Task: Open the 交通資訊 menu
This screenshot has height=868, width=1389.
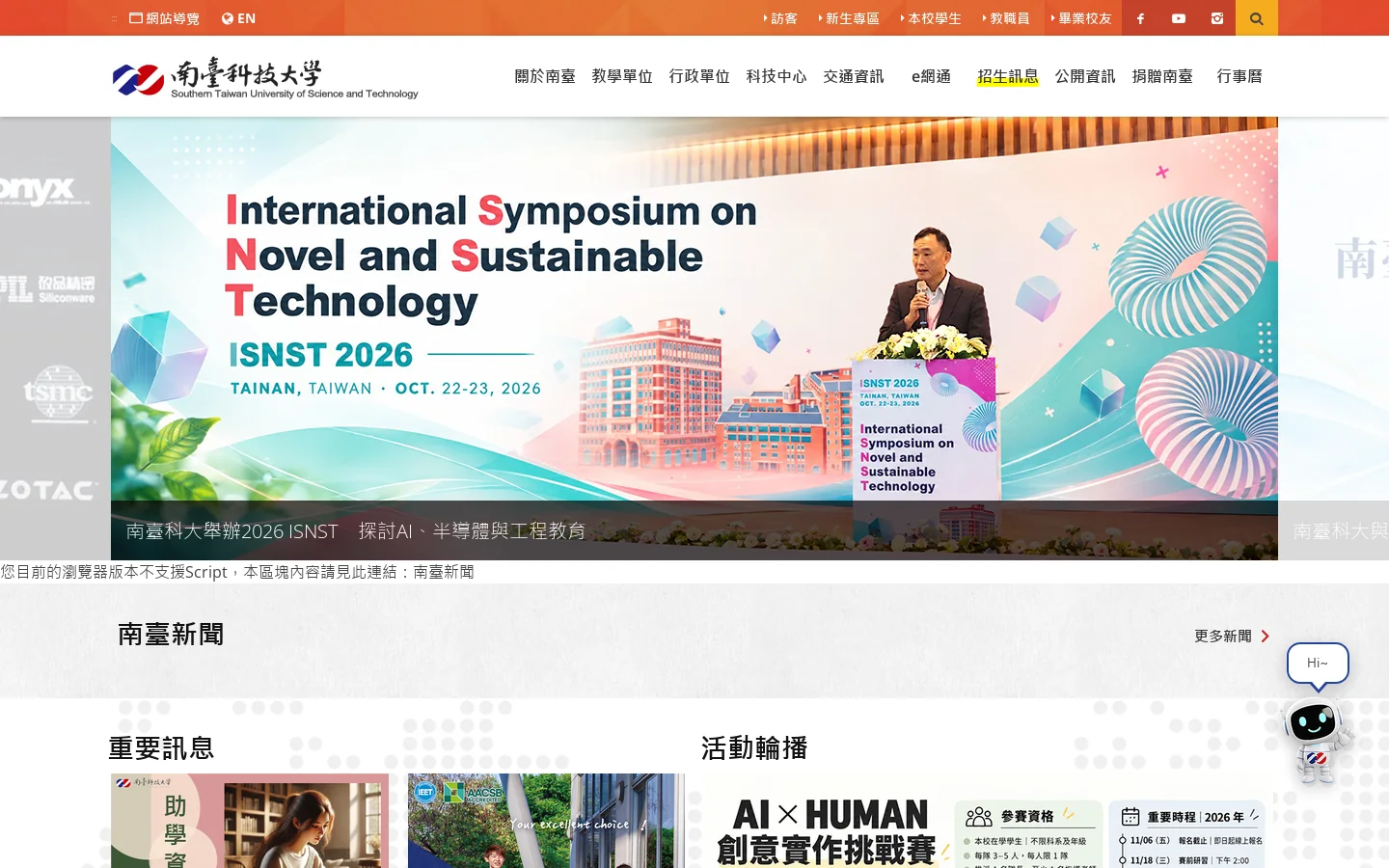Action: [854, 76]
